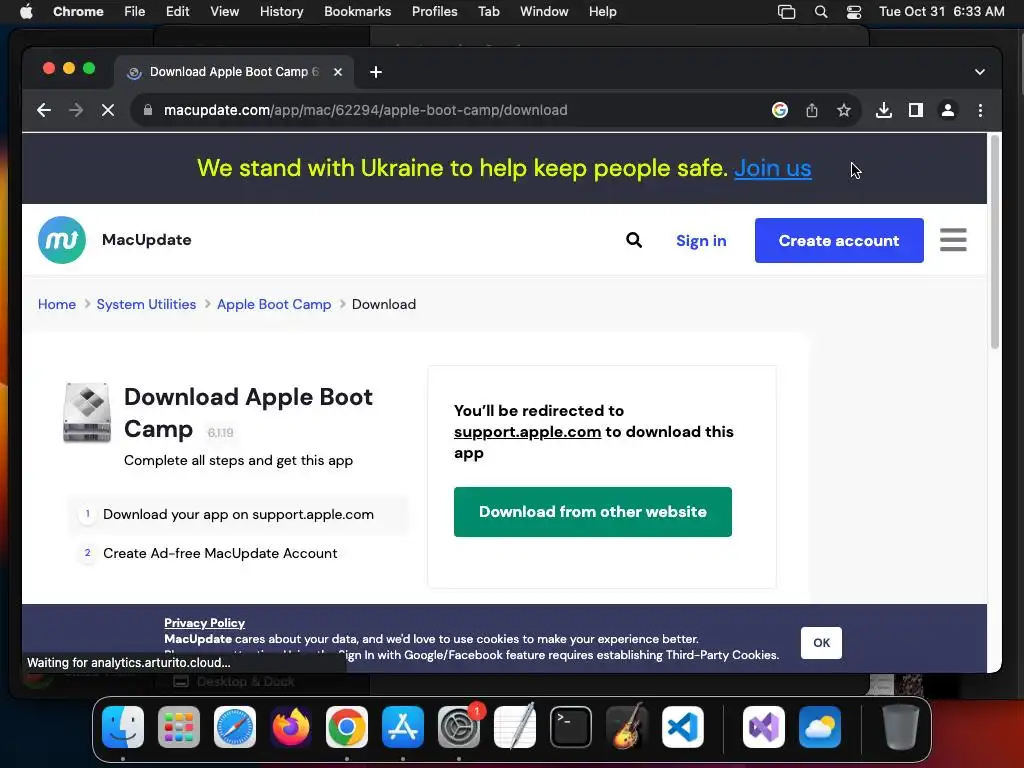Open Chrome downloads tray icon

point(884,110)
